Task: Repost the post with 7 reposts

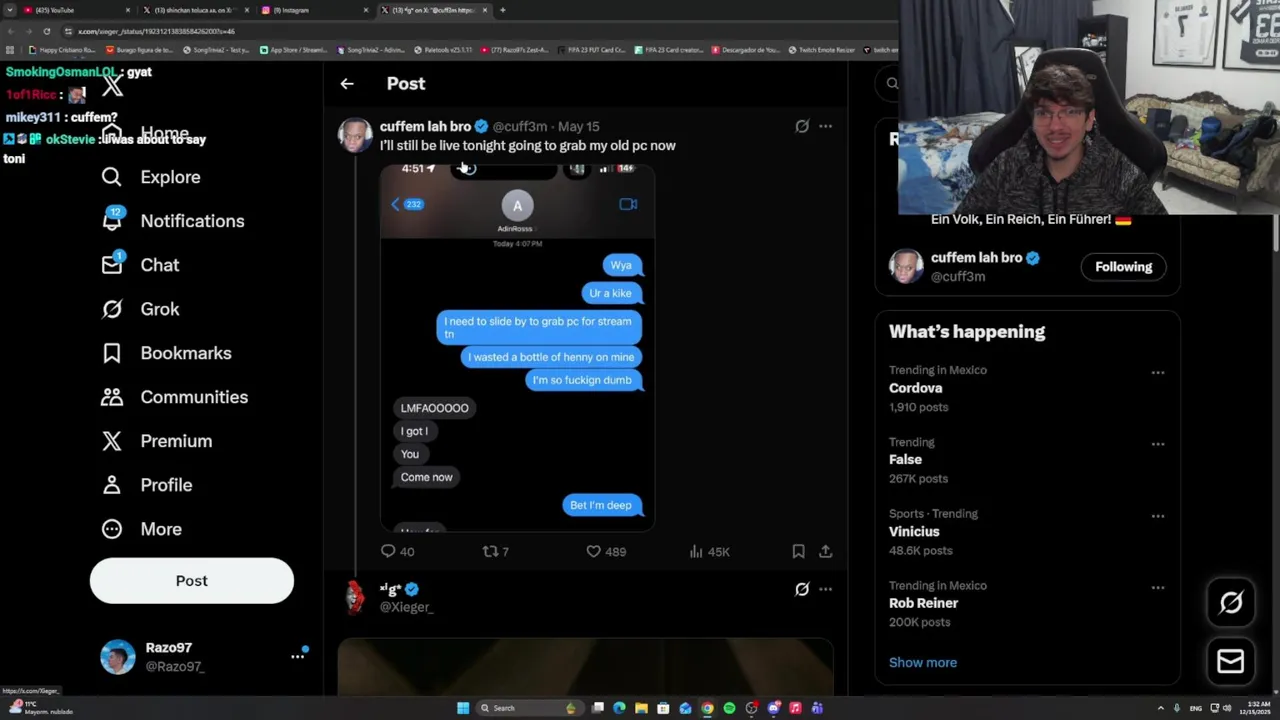Action: pyautogui.click(x=496, y=552)
